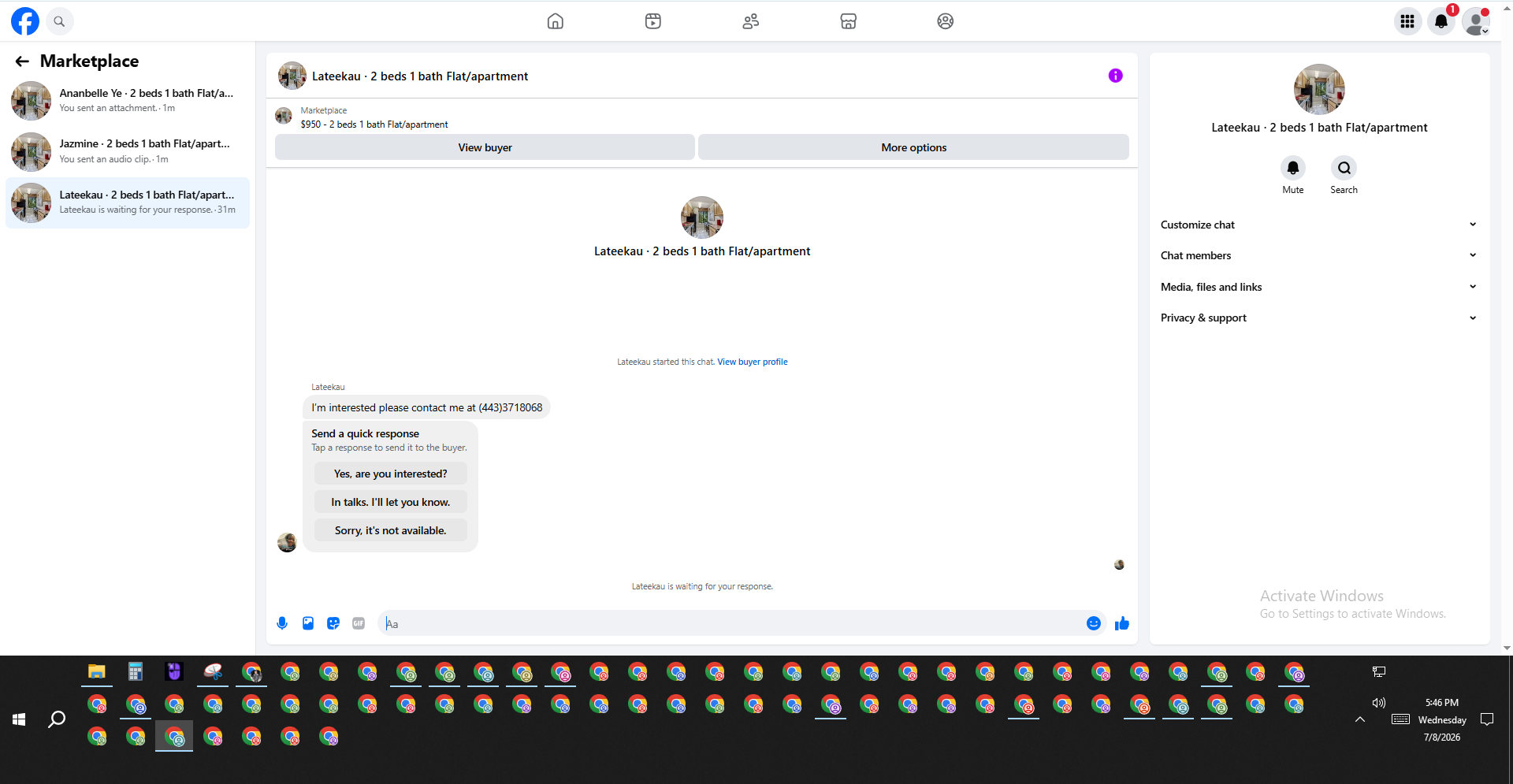The height and width of the screenshot is (784, 1513).
Task: Open the Friends tab icon
Action: 751,21
